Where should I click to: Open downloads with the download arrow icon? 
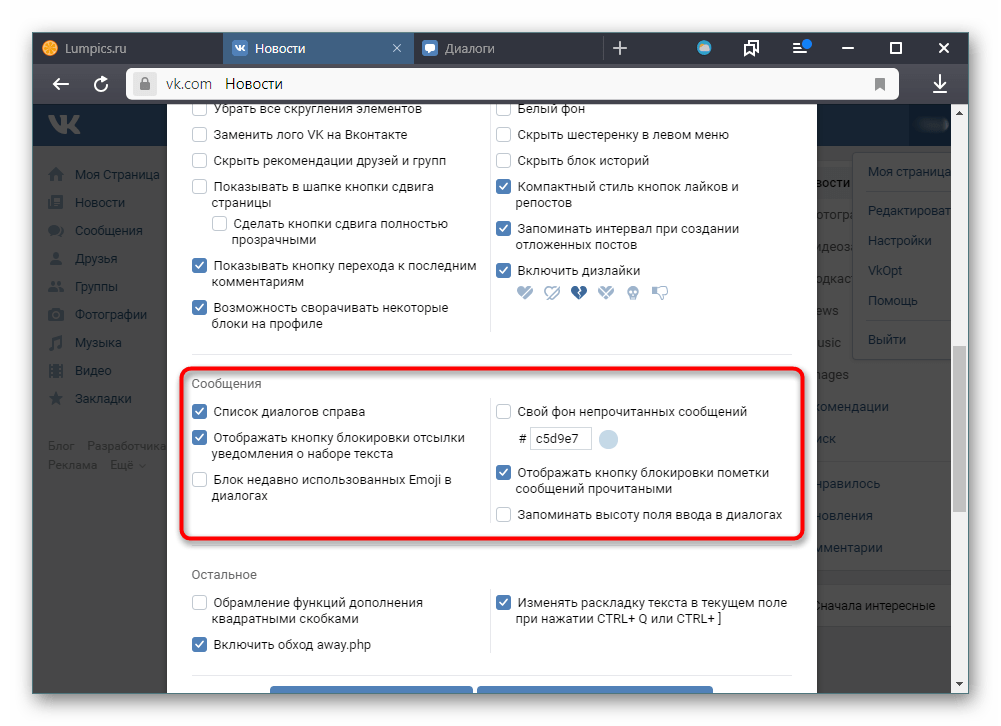[940, 84]
